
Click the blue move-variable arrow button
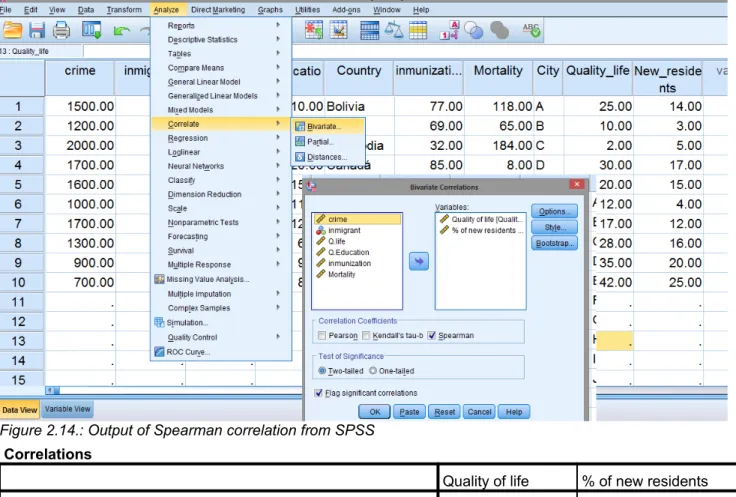[419, 261]
